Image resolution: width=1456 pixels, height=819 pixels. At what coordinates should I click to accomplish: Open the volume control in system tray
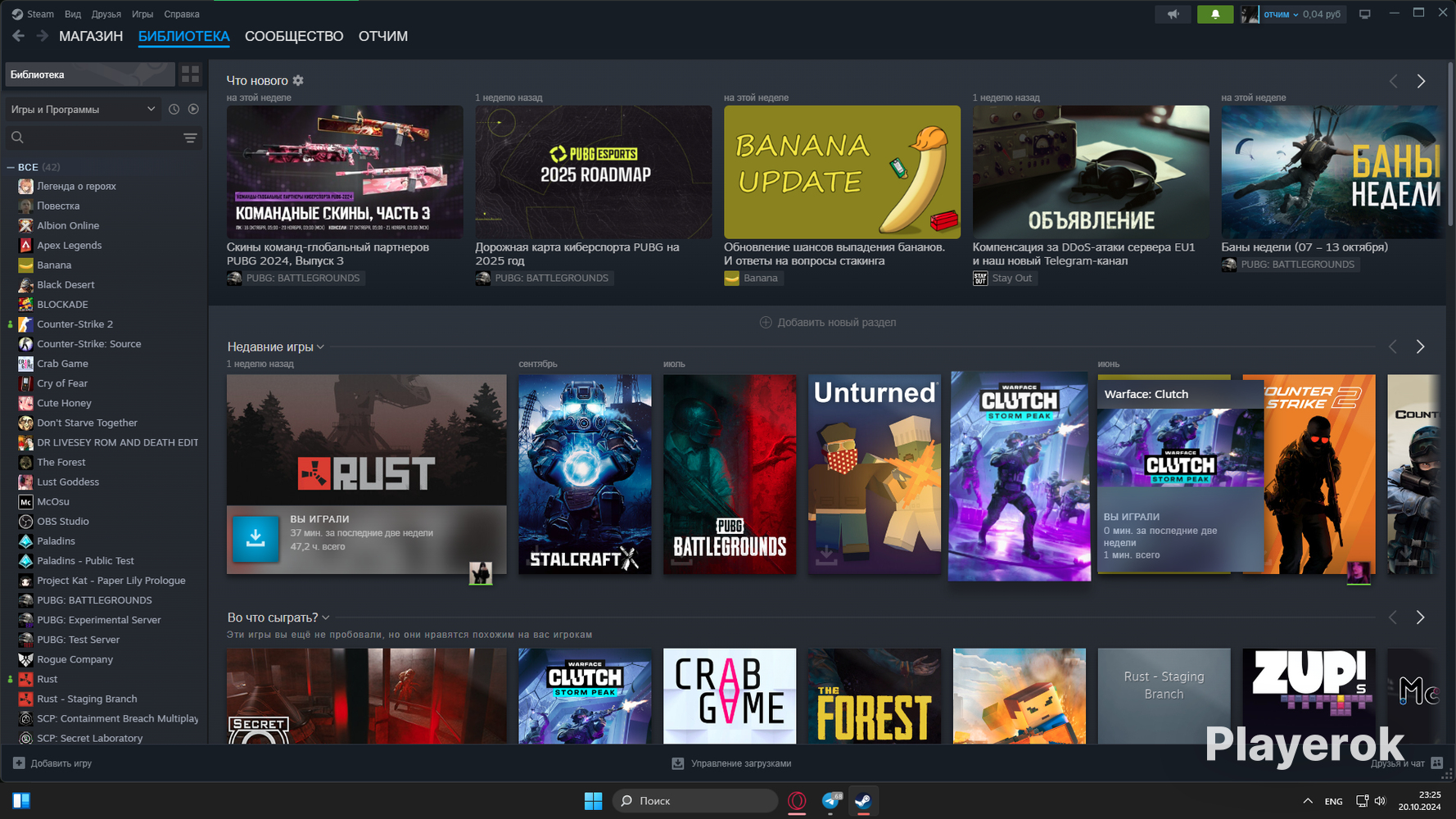(x=1380, y=801)
